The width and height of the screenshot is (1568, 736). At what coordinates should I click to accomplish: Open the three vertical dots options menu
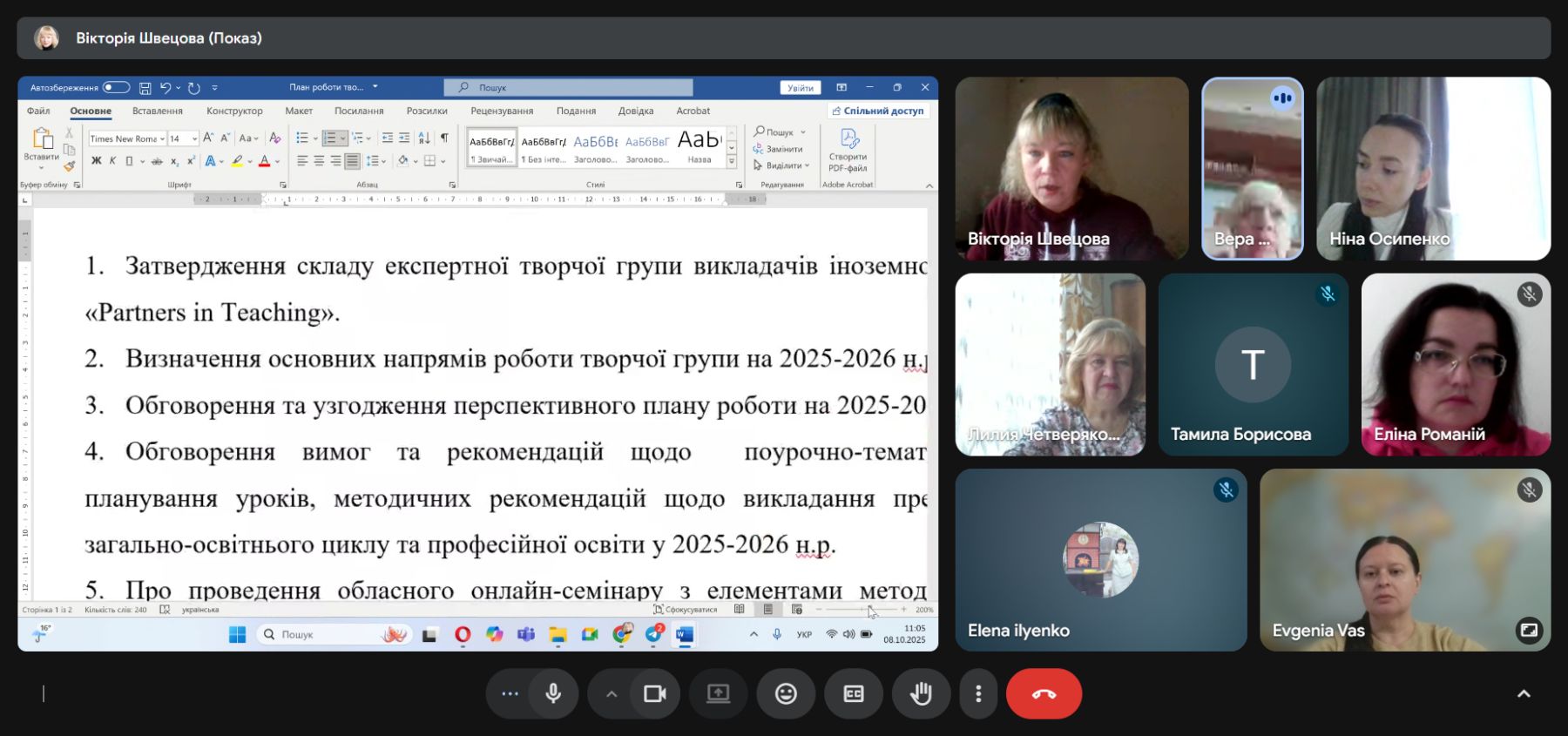pos(978,693)
